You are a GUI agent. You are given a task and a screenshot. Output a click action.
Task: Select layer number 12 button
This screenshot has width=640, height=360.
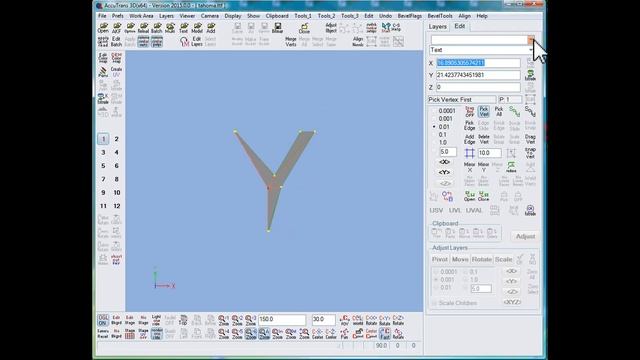coord(116,206)
